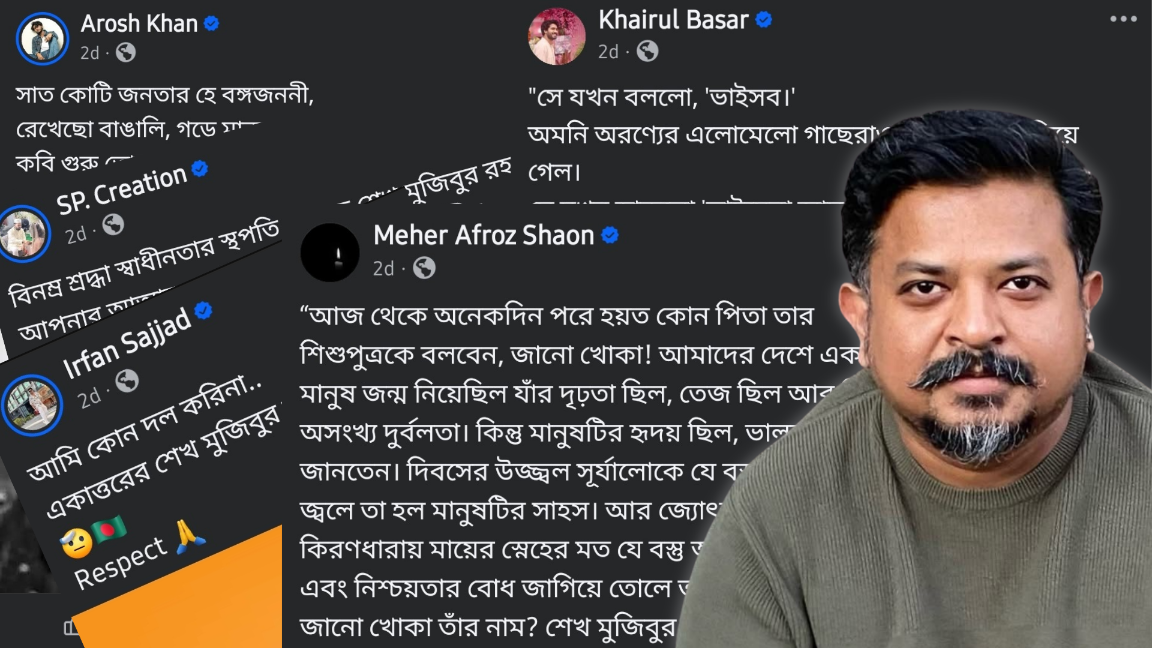Click public globe icon on Khairul Basar's post
Image resolution: width=1152 pixels, height=648 pixels.
pyautogui.click(x=647, y=51)
